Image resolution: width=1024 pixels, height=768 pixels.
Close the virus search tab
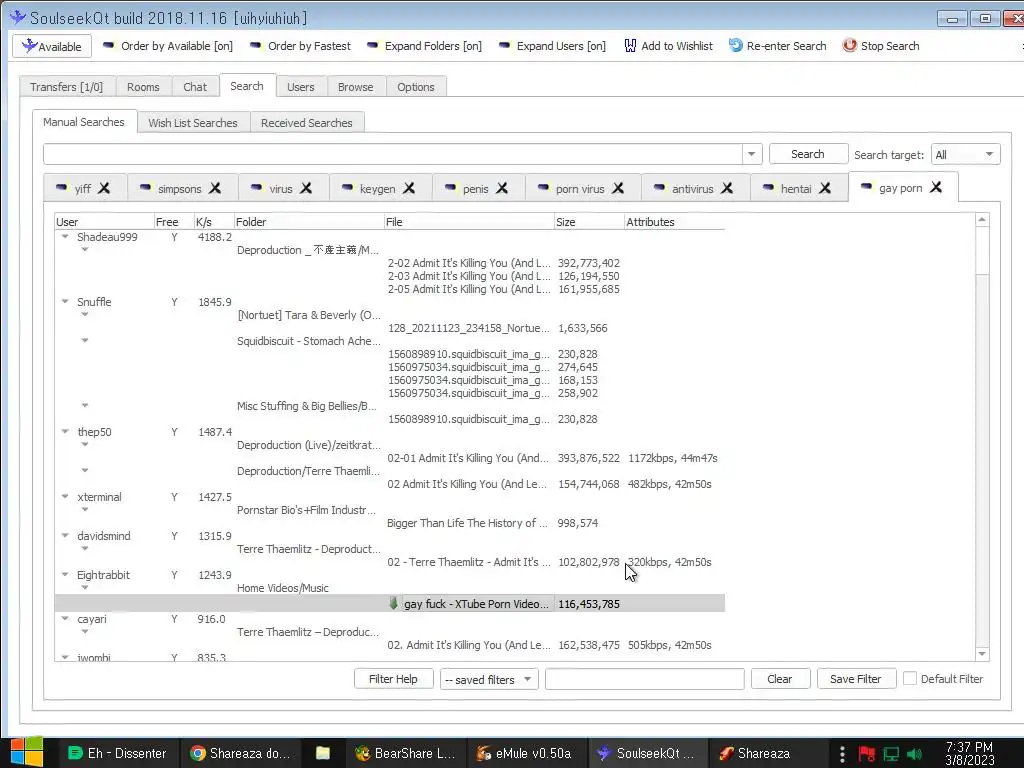(x=306, y=188)
